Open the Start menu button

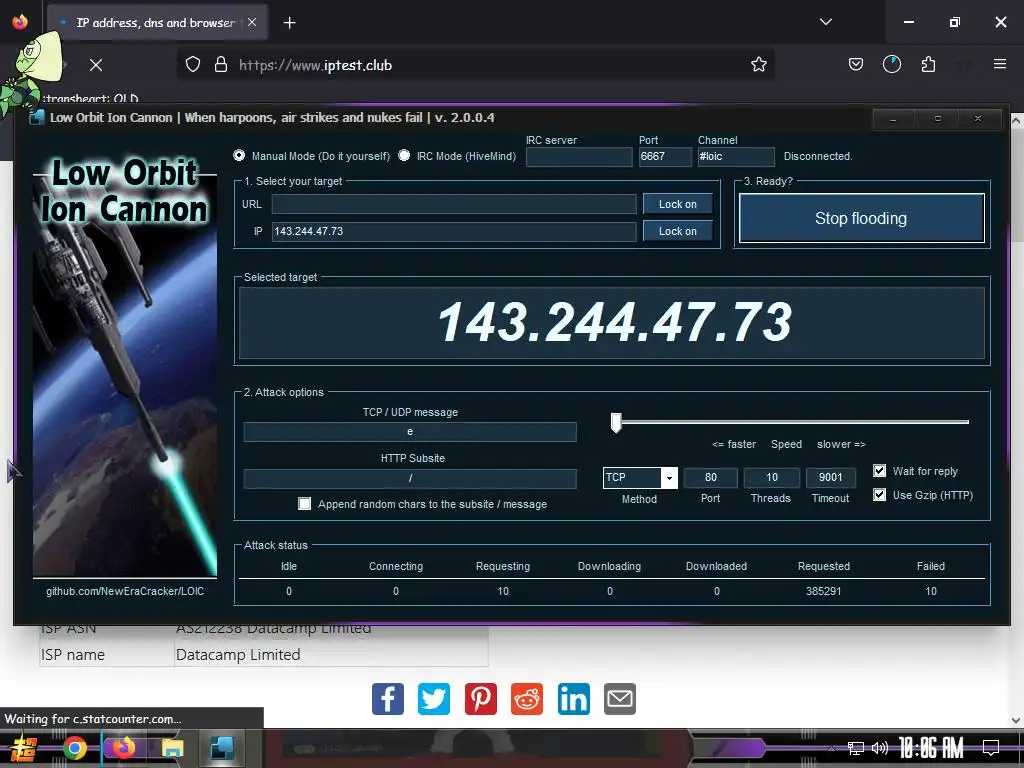click(x=24, y=748)
